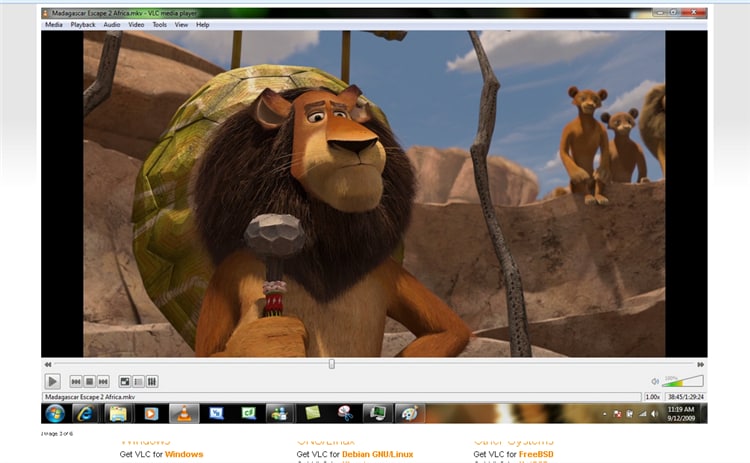Click the 38:45/1:29:24 elapsed time display
Image resolution: width=750 pixels, height=463 pixels.
pyautogui.click(x=686, y=397)
